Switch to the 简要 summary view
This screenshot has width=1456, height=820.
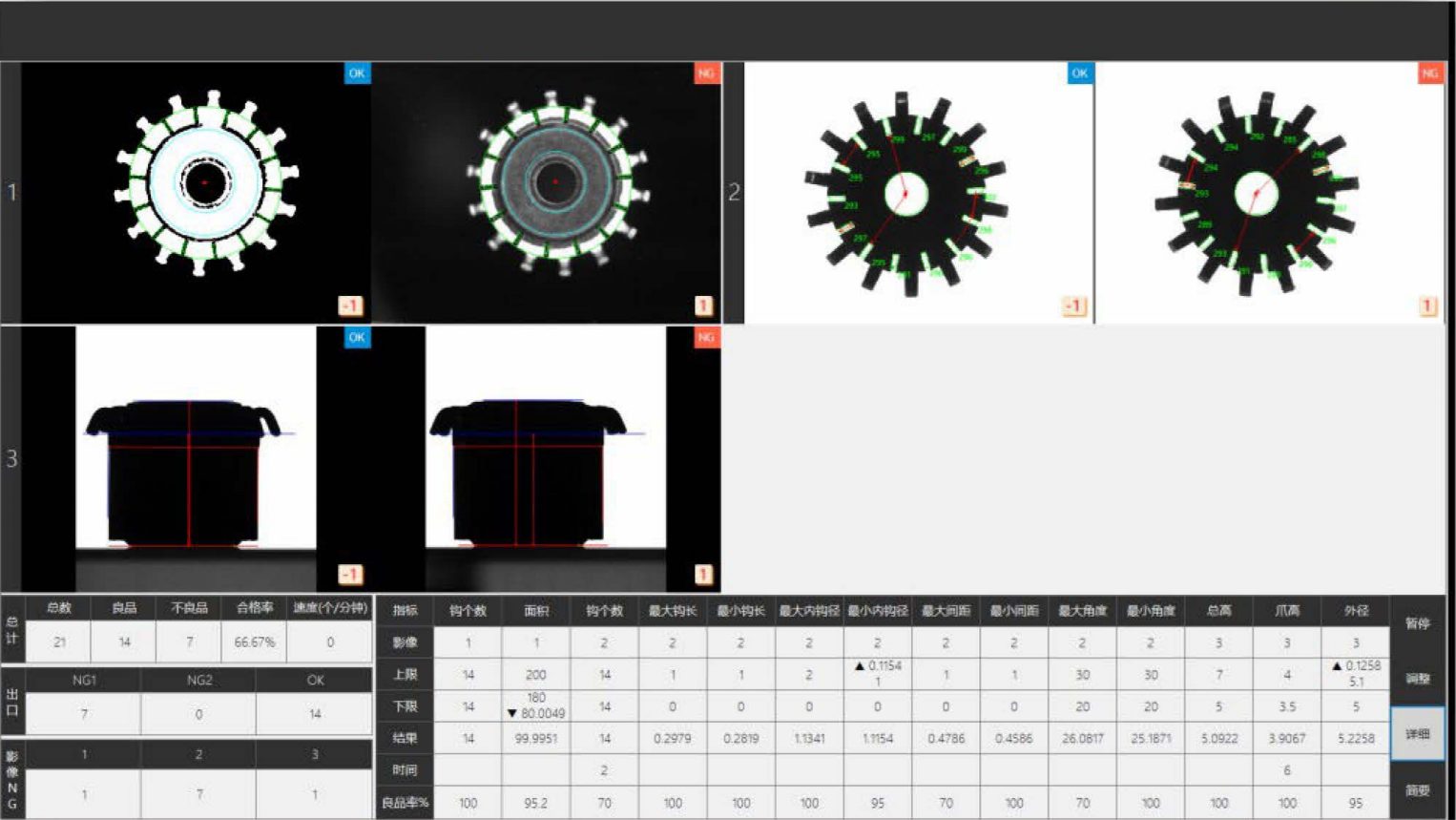click(x=1417, y=790)
